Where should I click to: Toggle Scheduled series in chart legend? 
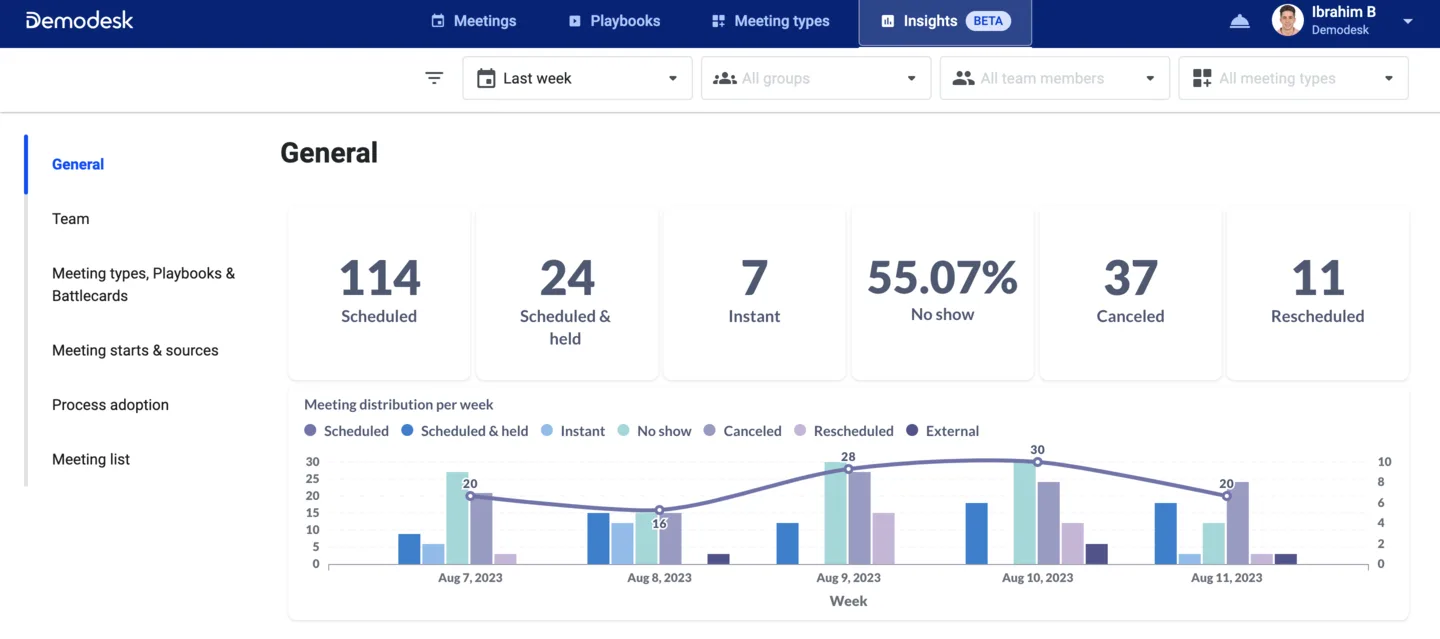click(346, 431)
